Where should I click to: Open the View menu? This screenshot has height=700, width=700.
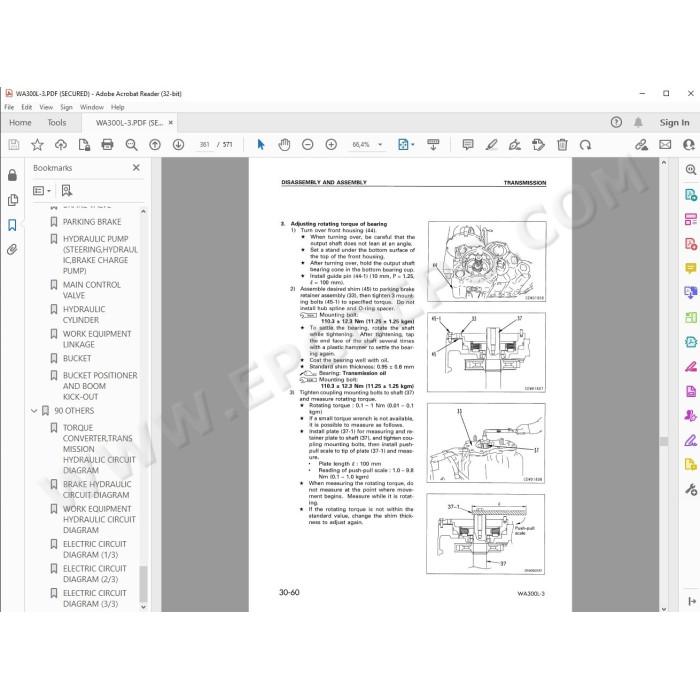click(46, 107)
